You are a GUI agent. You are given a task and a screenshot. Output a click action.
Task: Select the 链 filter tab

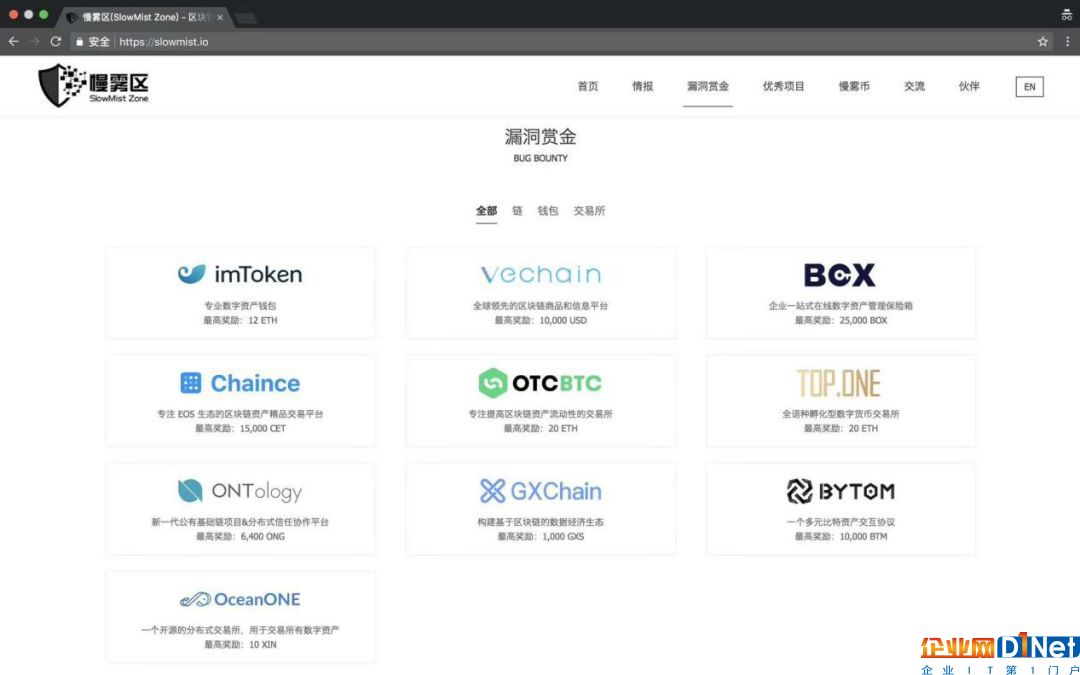pyautogui.click(x=517, y=211)
